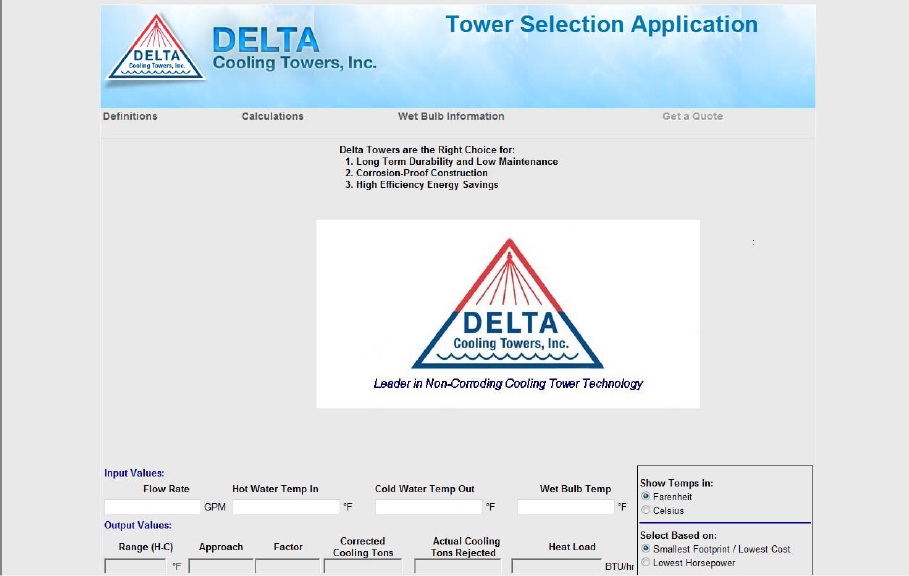Focus the Wet Bulb Temp input field
The image size is (909, 576).
(x=566, y=507)
